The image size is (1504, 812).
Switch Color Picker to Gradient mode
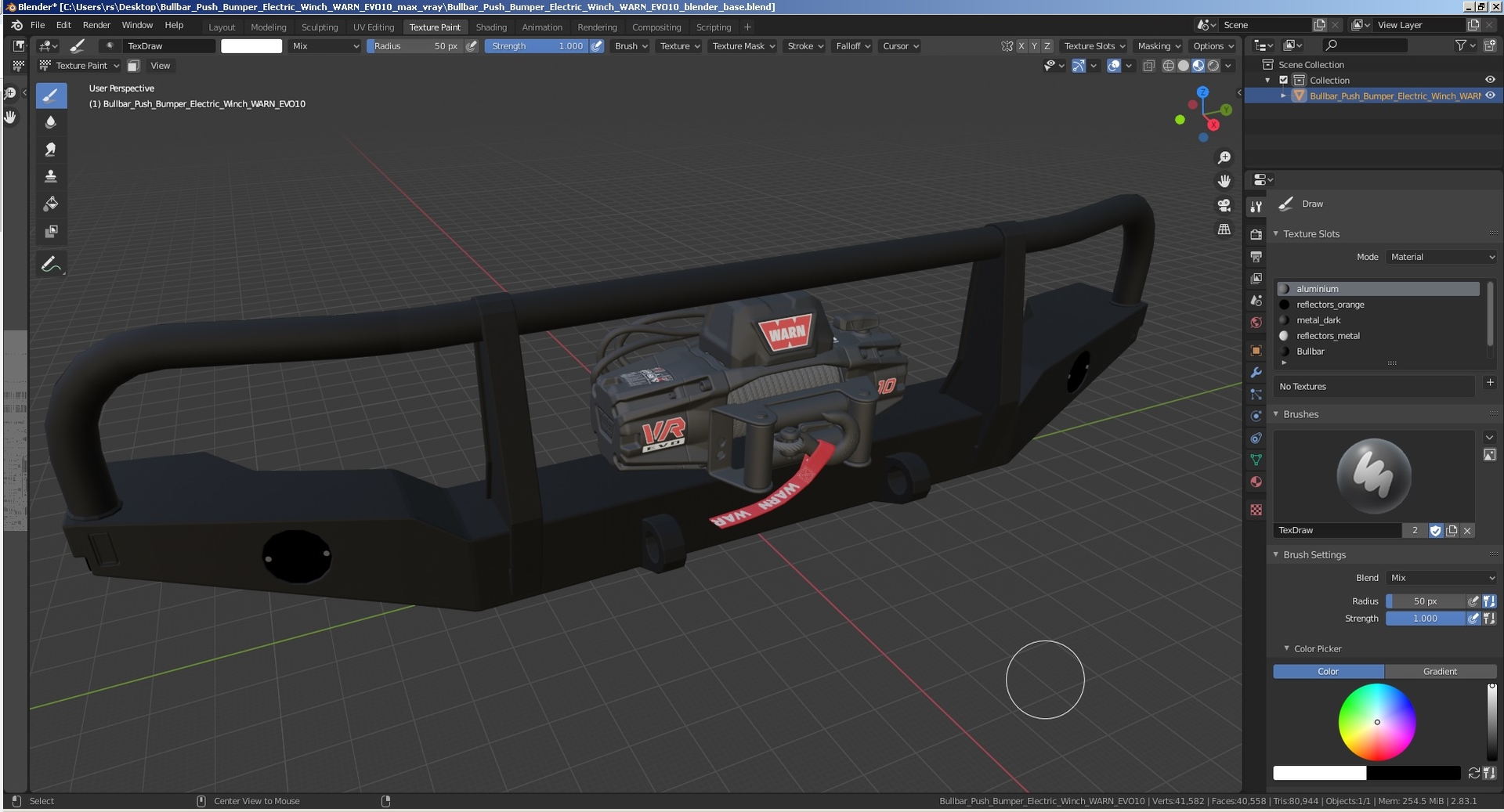pos(1440,671)
